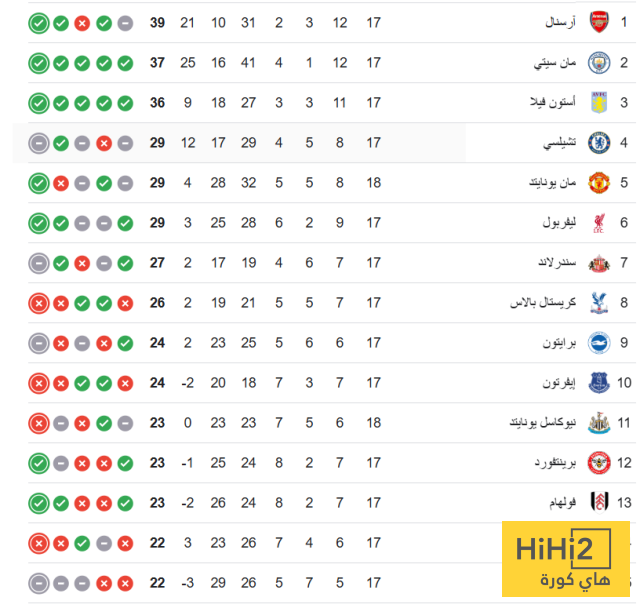This screenshot has width=640, height=608.
Task: Click the Brentford club logo
Action: point(598,463)
